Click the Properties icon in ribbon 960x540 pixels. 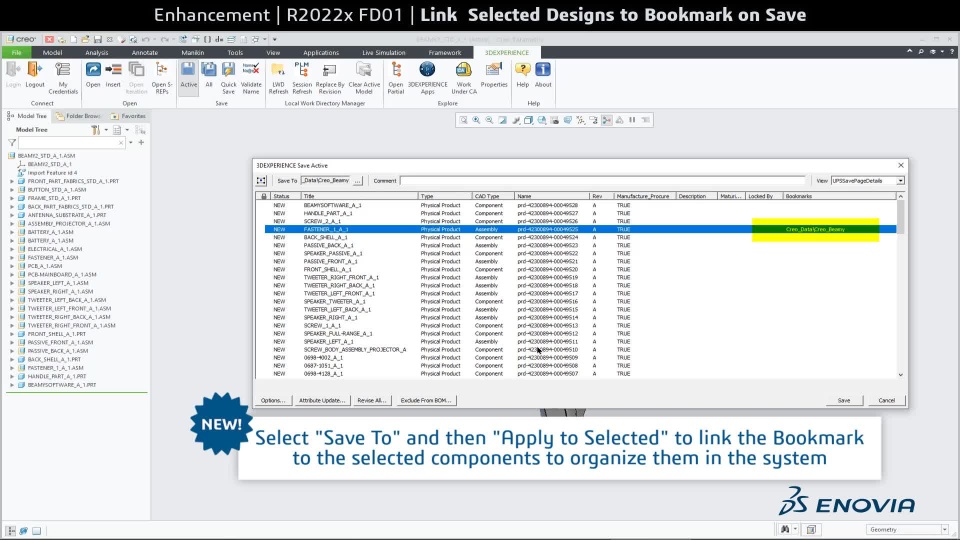[493, 70]
